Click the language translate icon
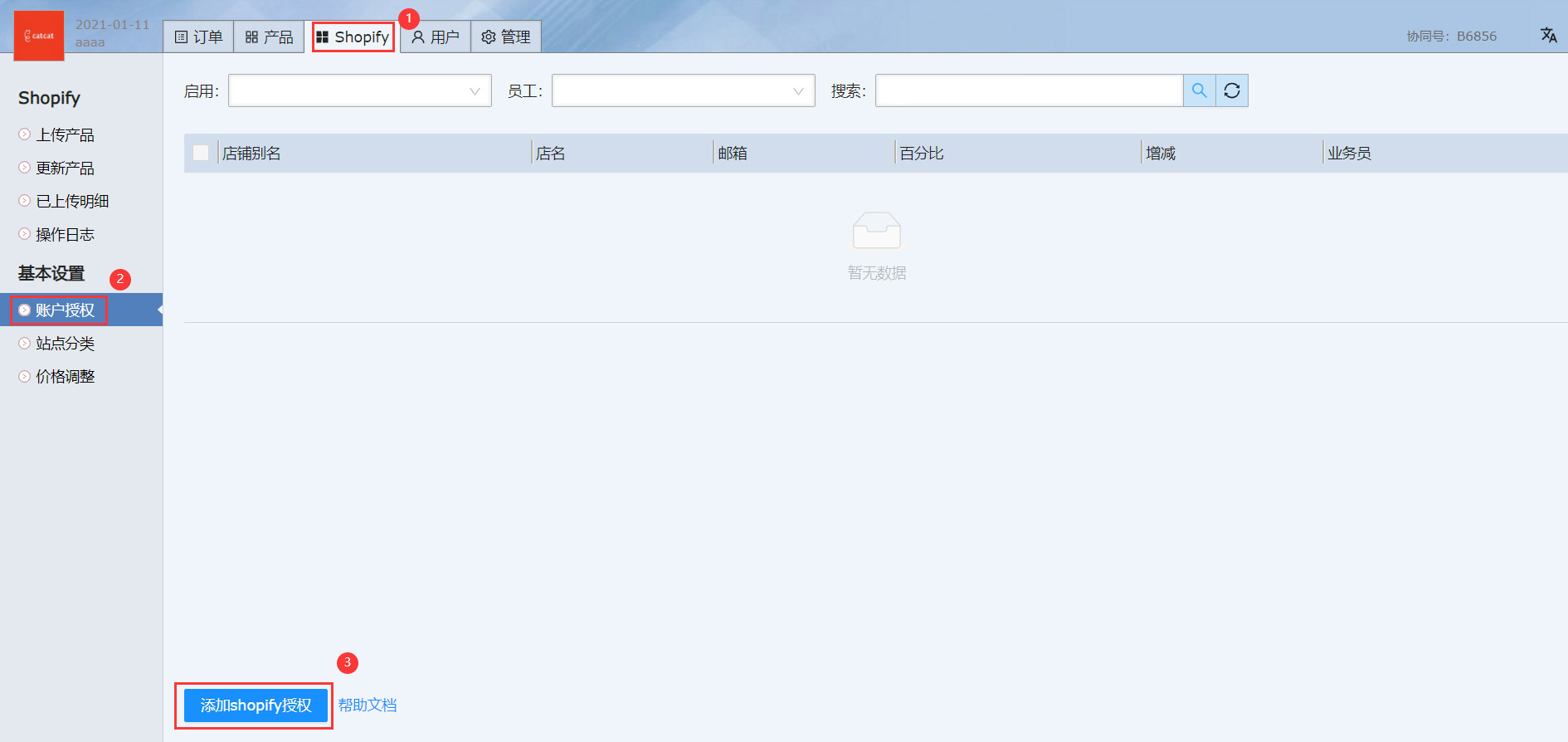 tap(1548, 35)
